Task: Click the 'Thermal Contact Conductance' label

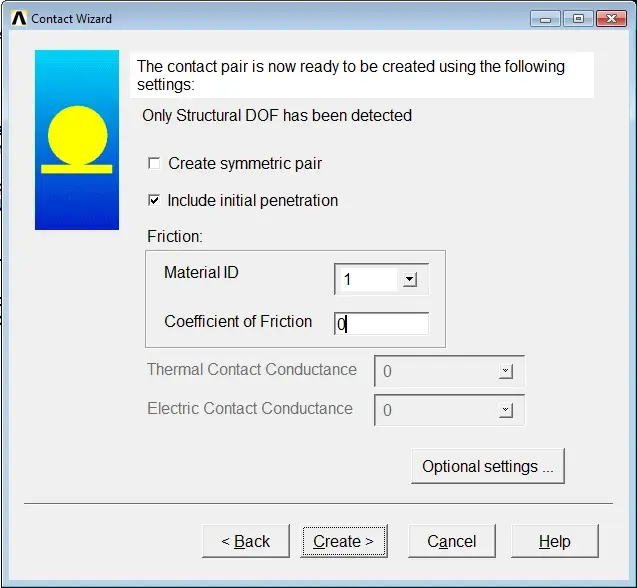Action: [x=252, y=369]
